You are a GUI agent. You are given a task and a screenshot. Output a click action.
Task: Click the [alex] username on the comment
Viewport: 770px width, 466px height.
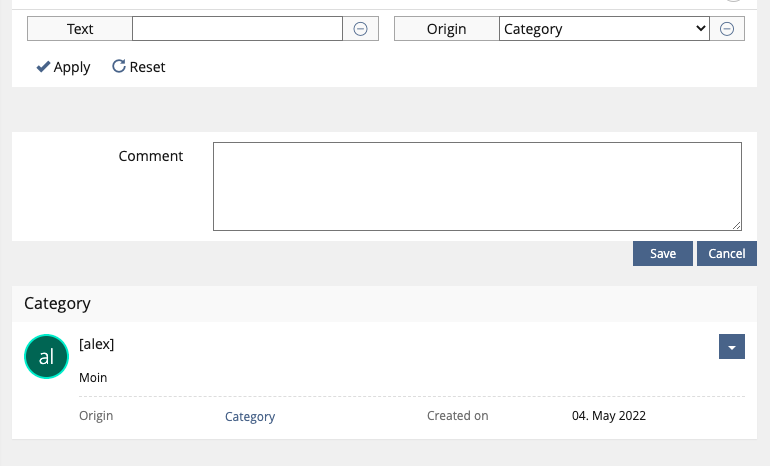point(97,344)
